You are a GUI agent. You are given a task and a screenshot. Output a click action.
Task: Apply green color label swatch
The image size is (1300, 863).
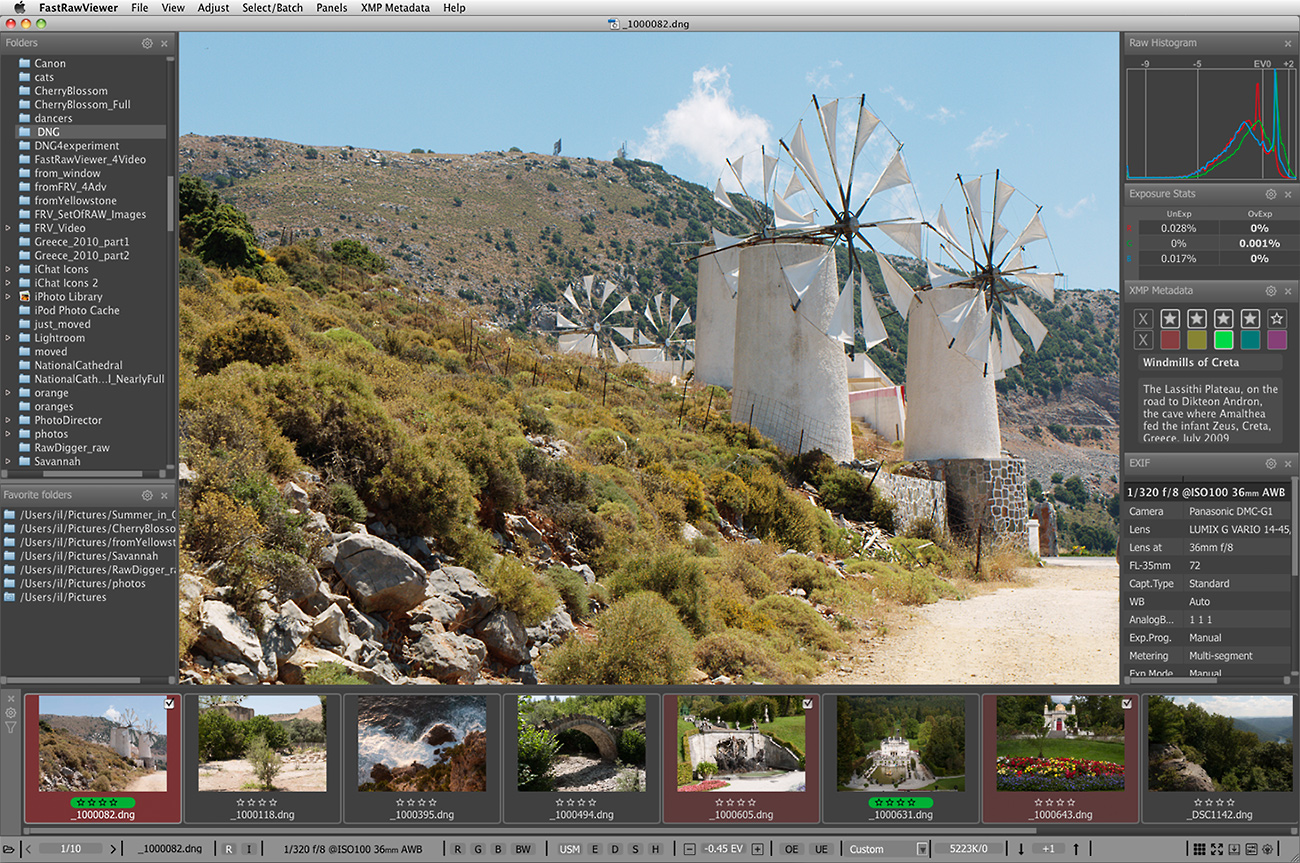tap(1223, 340)
